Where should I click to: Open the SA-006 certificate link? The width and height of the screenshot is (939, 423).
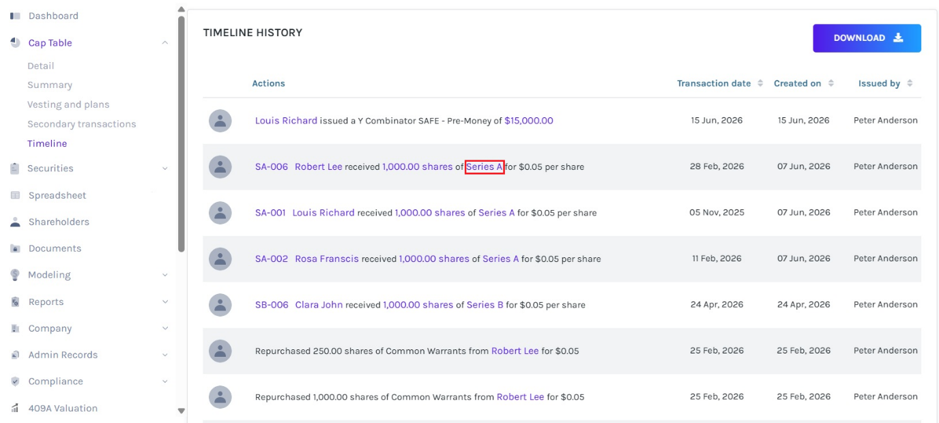coord(271,167)
